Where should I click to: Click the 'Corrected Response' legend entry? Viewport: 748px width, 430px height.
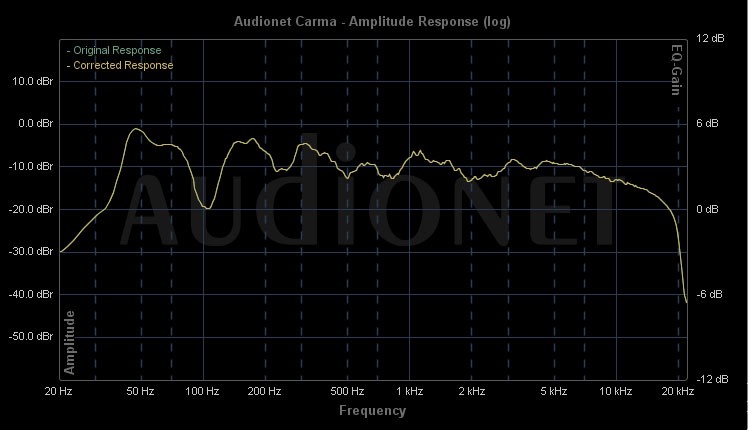[x=120, y=65]
